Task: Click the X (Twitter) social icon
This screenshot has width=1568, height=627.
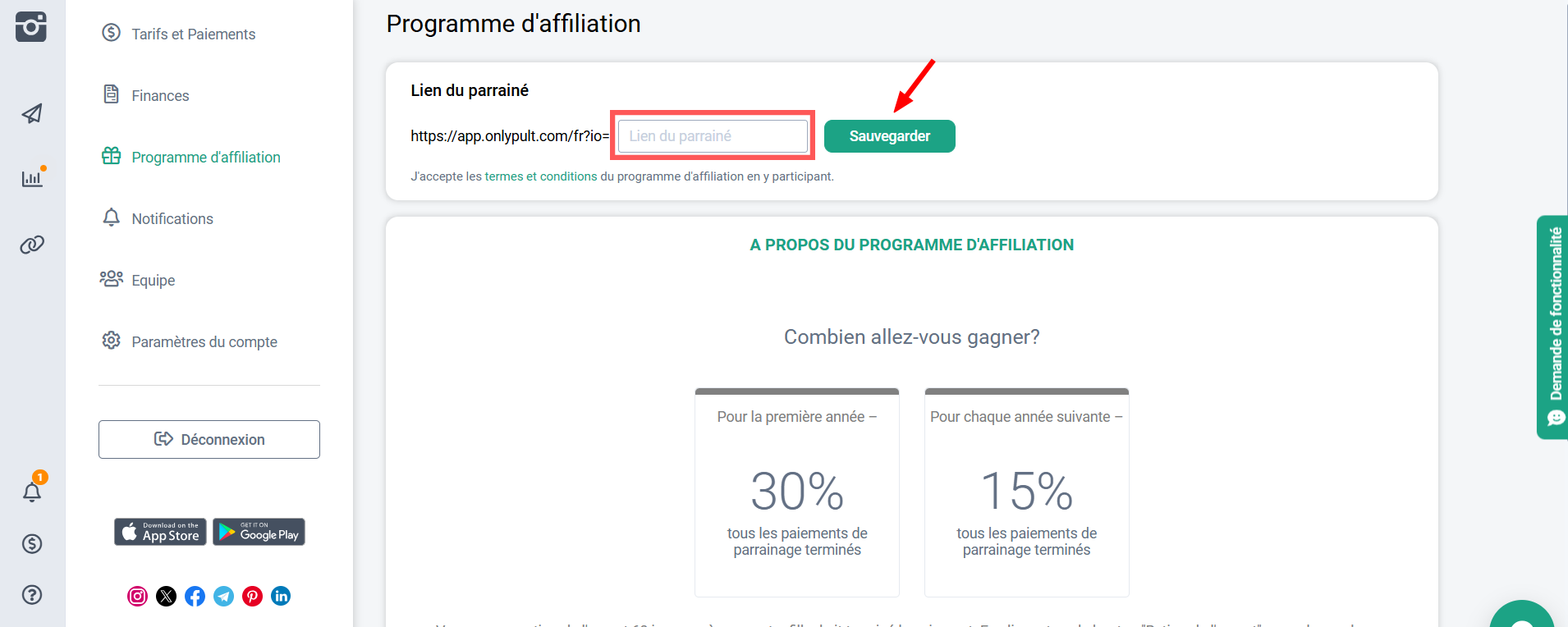Action: click(167, 596)
